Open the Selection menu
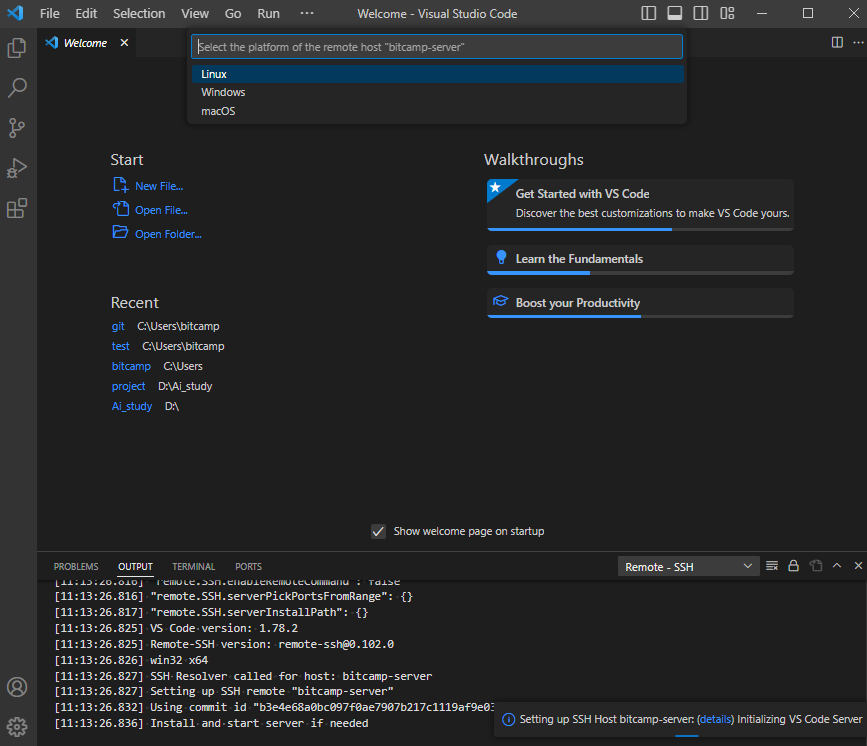The width and height of the screenshot is (867, 746). (x=139, y=13)
